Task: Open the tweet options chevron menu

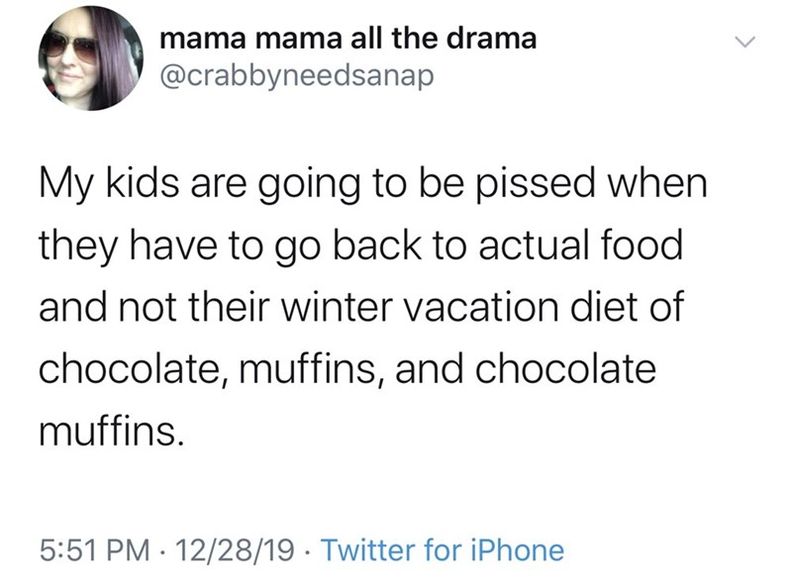Action: pos(746,42)
